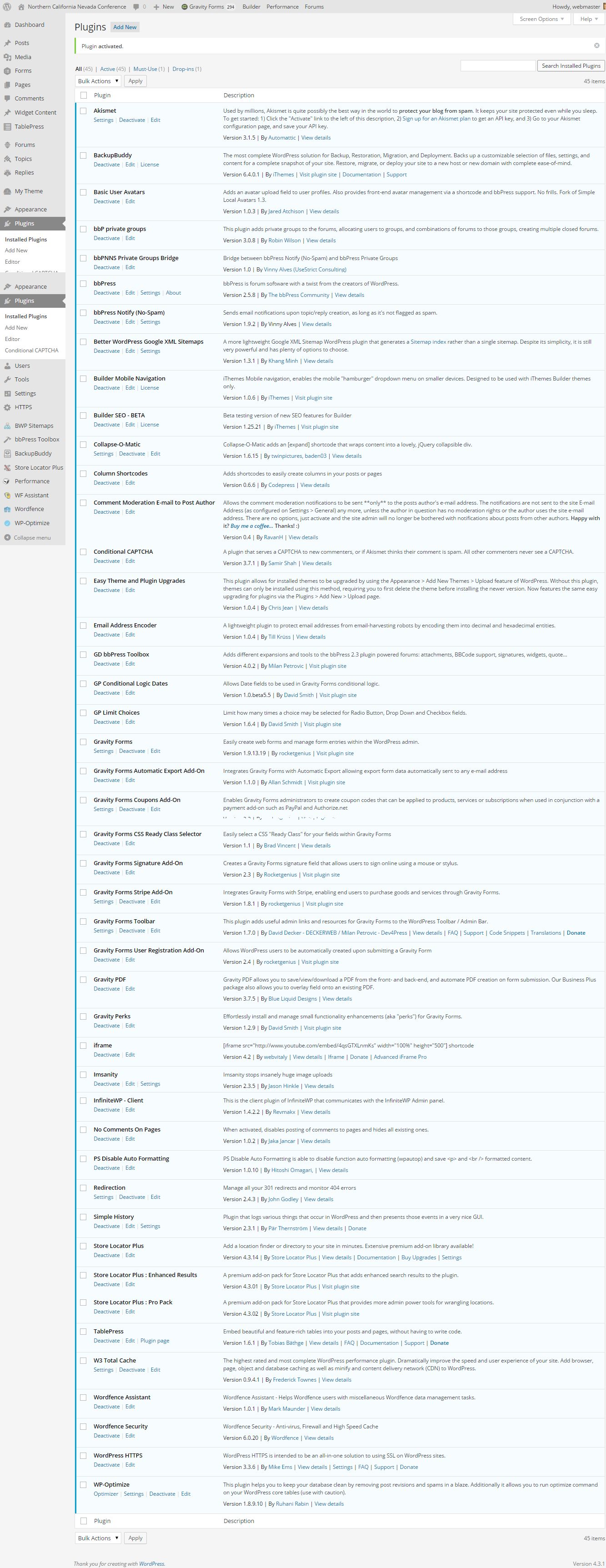Click the Replies icon in the sidebar
This screenshot has width=606, height=1568.
[x=7, y=173]
